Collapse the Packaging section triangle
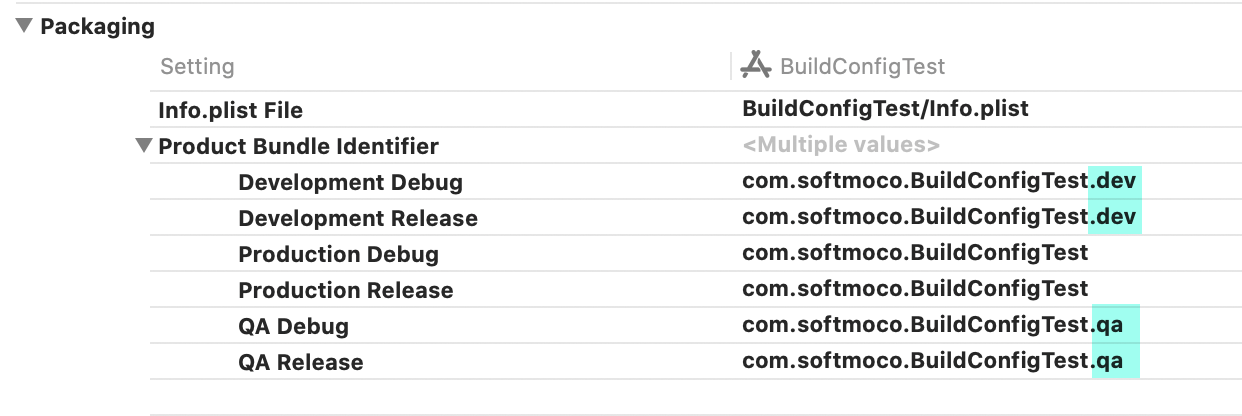This screenshot has width=1242, height=416. click(x=24, y=27)
